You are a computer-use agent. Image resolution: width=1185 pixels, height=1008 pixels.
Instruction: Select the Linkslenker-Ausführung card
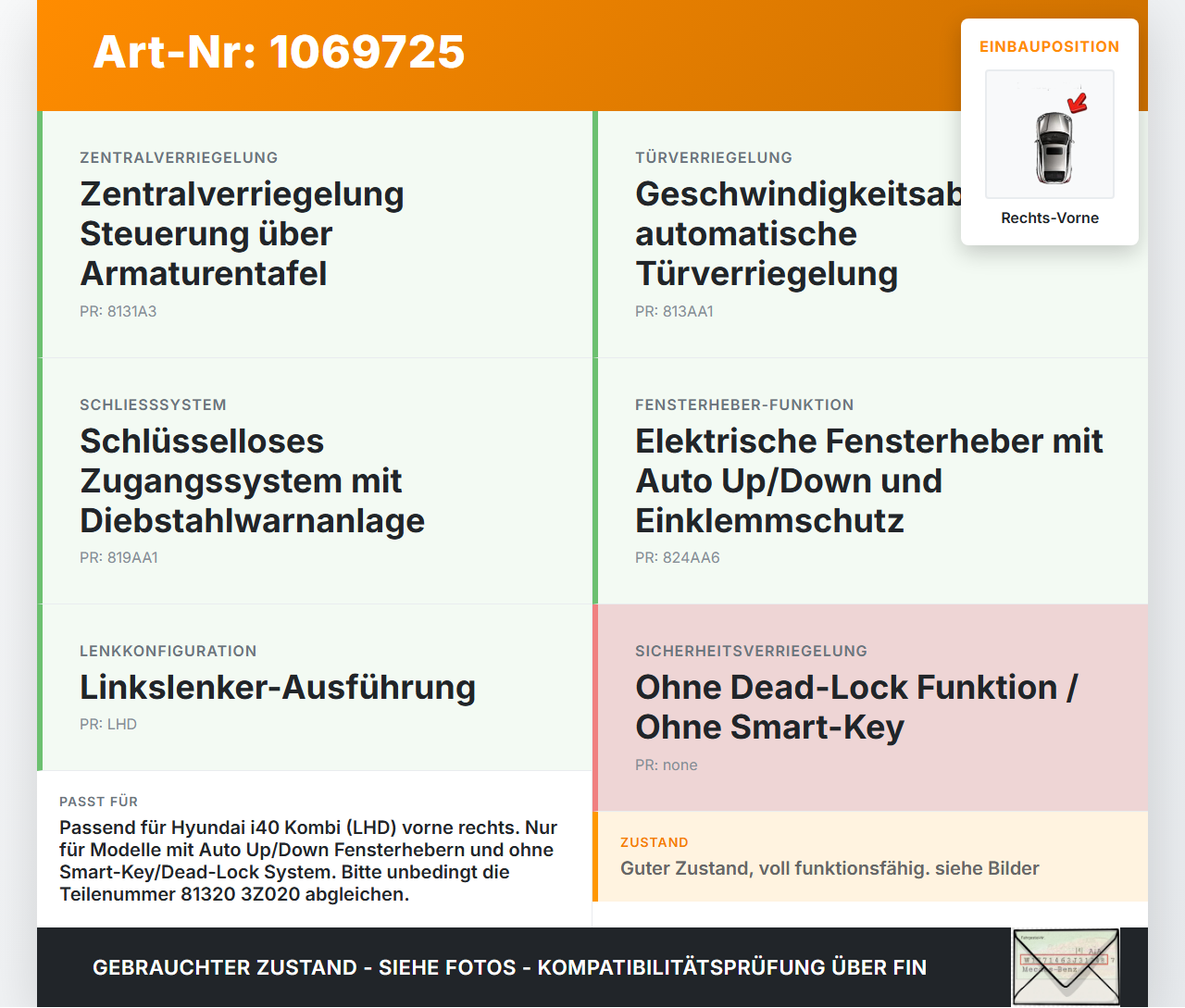click(315, 688)
